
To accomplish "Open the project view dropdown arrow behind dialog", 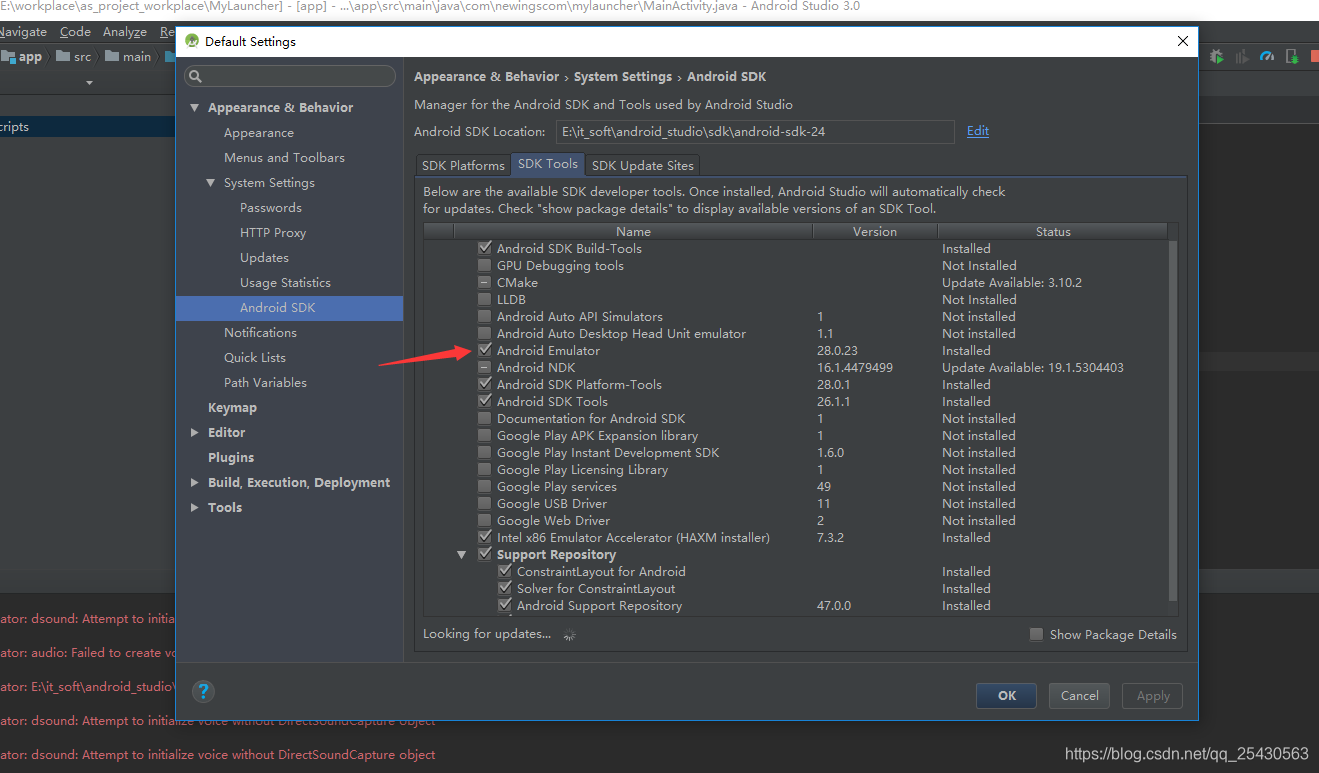I will 89,83.
